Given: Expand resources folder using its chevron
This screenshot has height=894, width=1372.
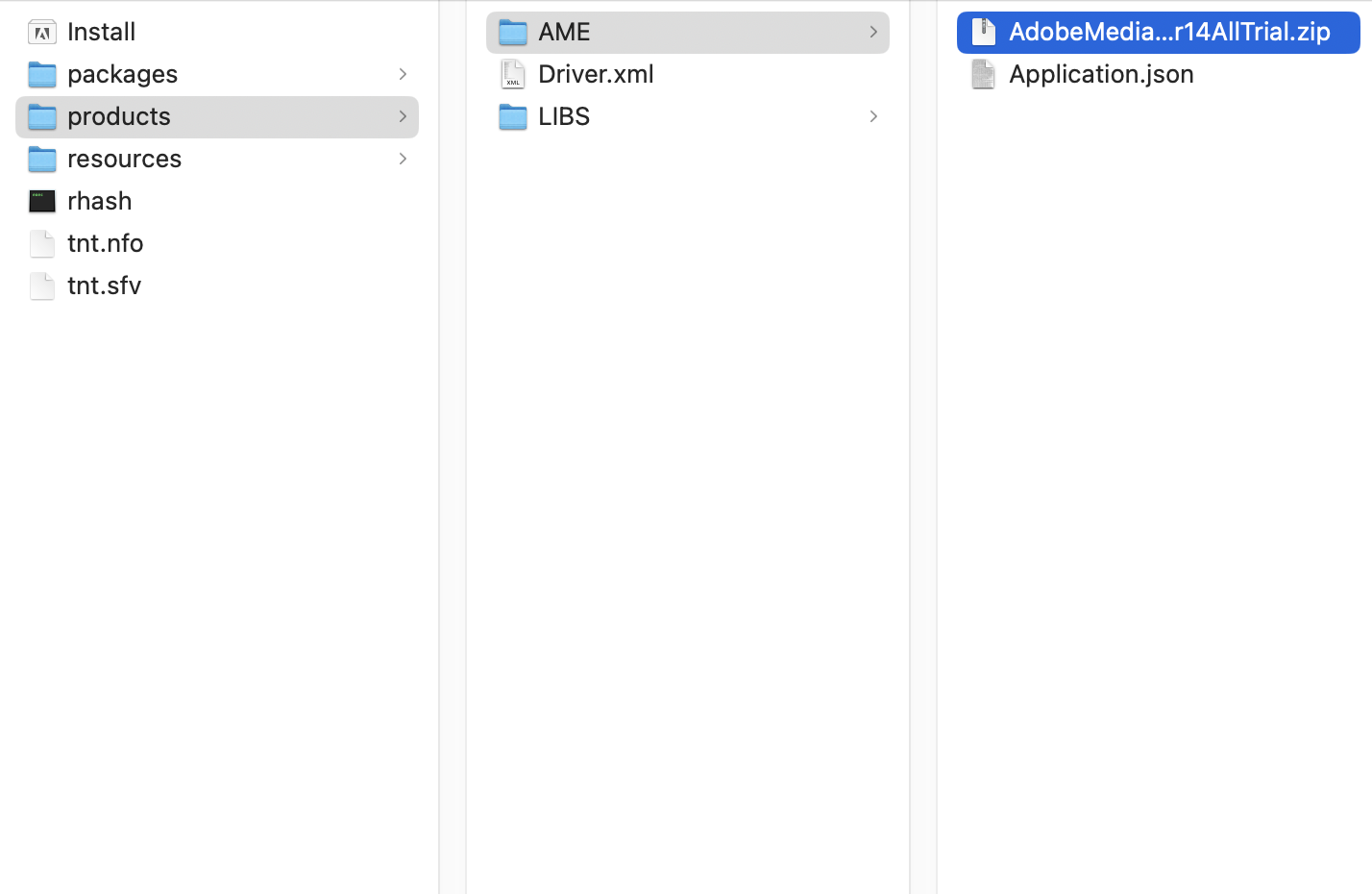Looking at the screenshot, I should pyautogui.click(x=403, y=159).
